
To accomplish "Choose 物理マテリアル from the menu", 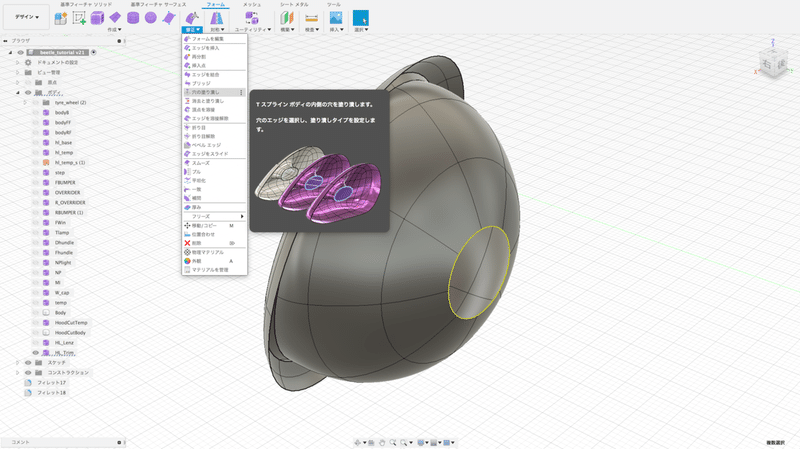I will coord(214,252).
